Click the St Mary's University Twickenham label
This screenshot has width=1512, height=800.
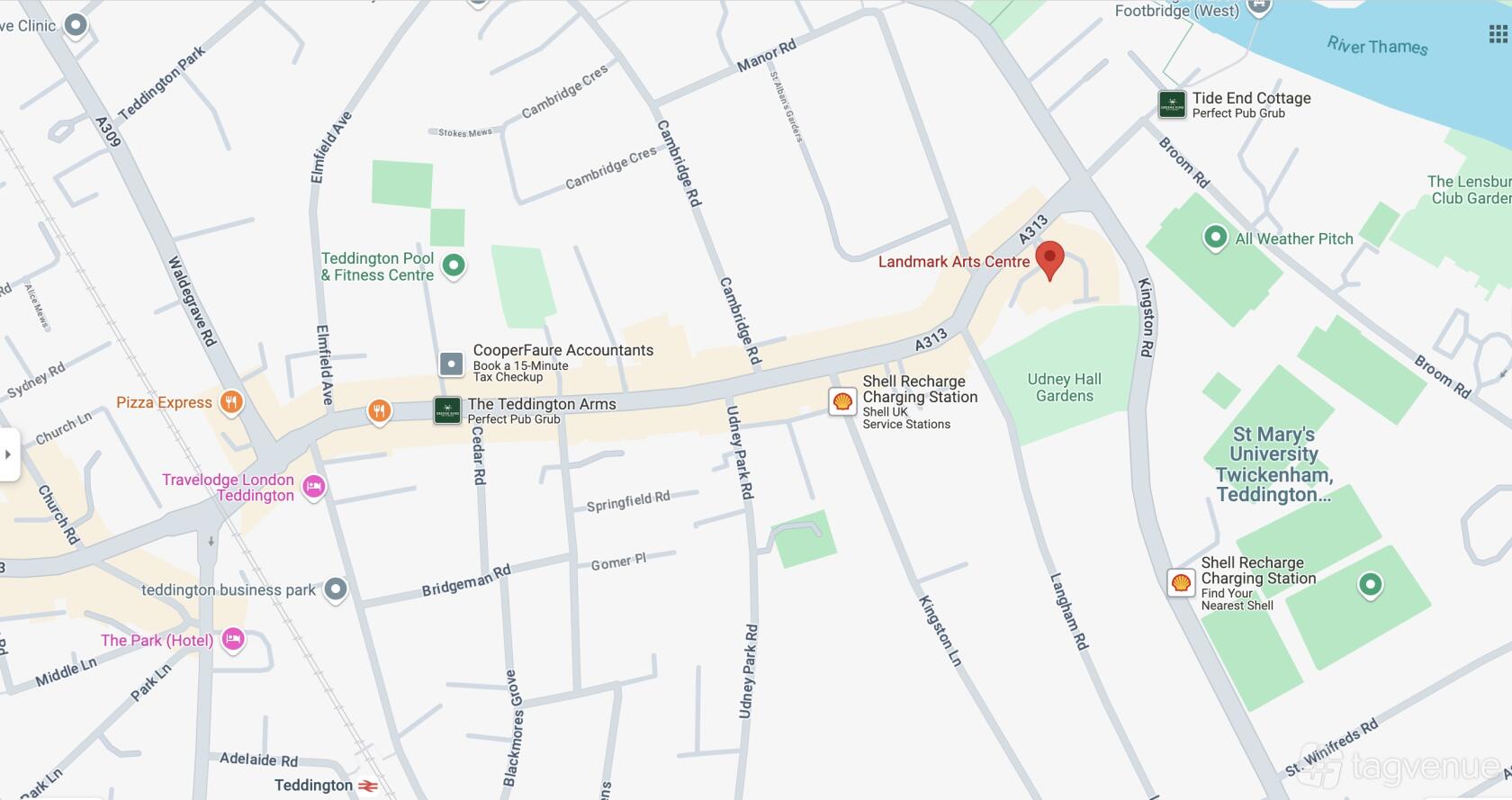[x=1273, y=464]
